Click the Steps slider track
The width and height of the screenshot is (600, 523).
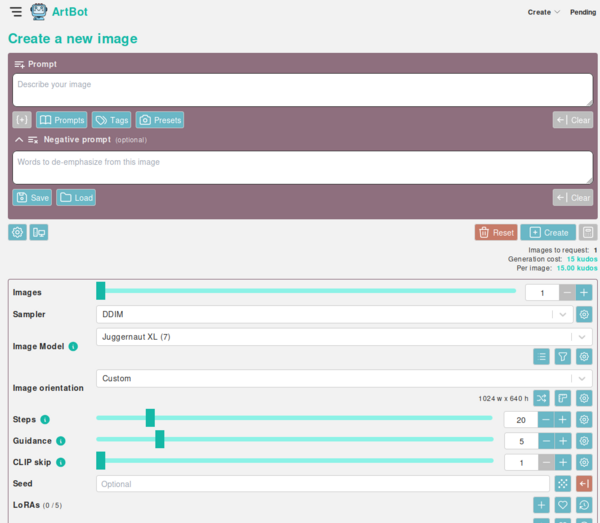tap(300, 418)
